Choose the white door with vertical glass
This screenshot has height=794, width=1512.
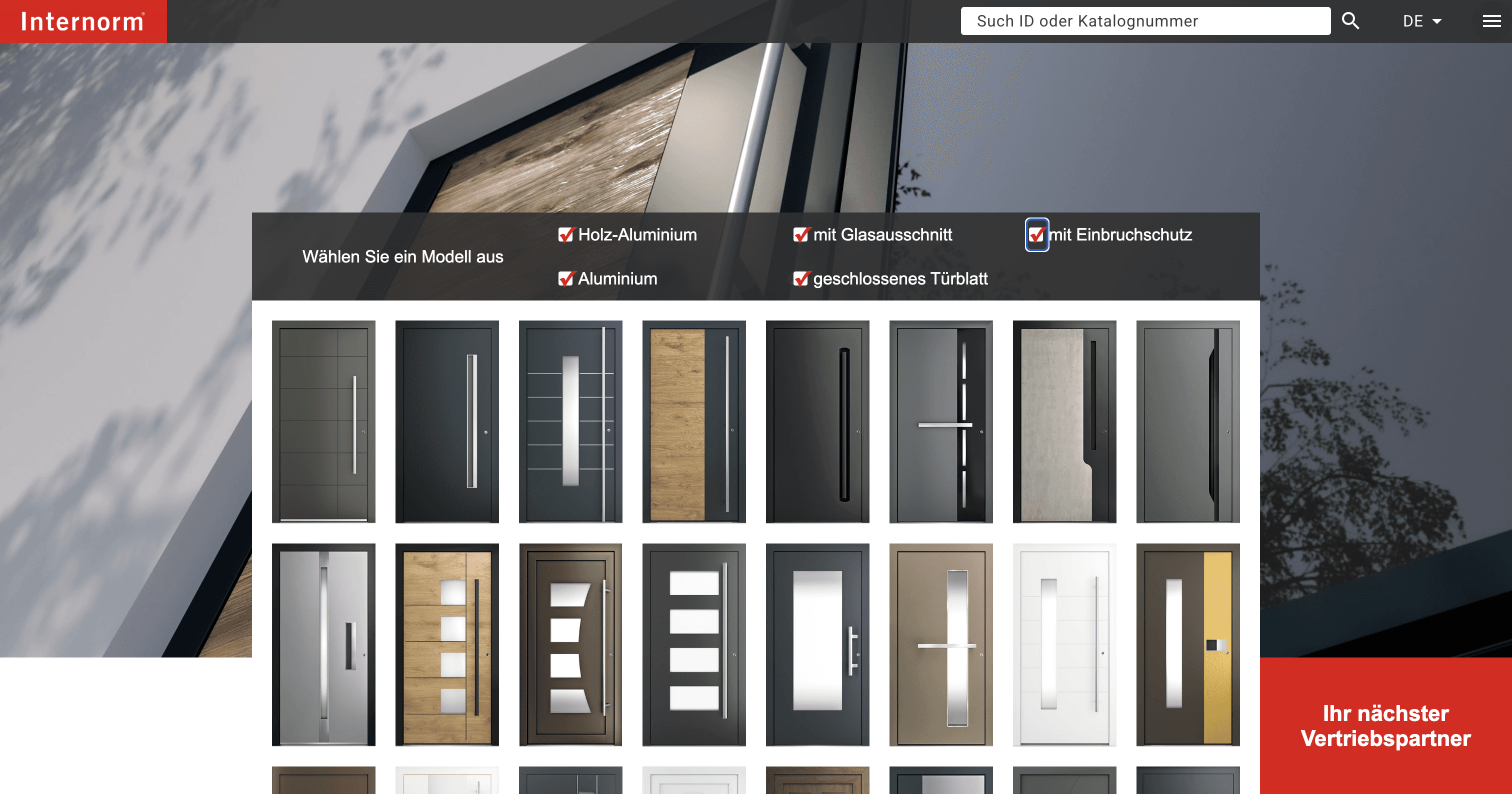point(1064,644)
